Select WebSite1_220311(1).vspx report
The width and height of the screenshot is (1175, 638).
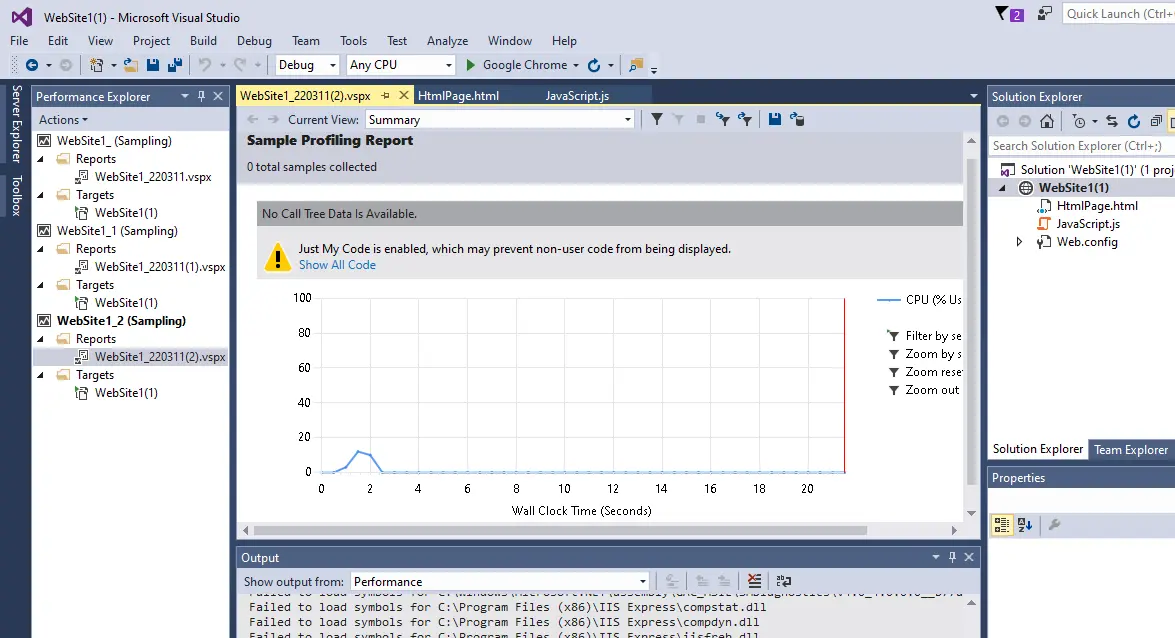(160, 267)
